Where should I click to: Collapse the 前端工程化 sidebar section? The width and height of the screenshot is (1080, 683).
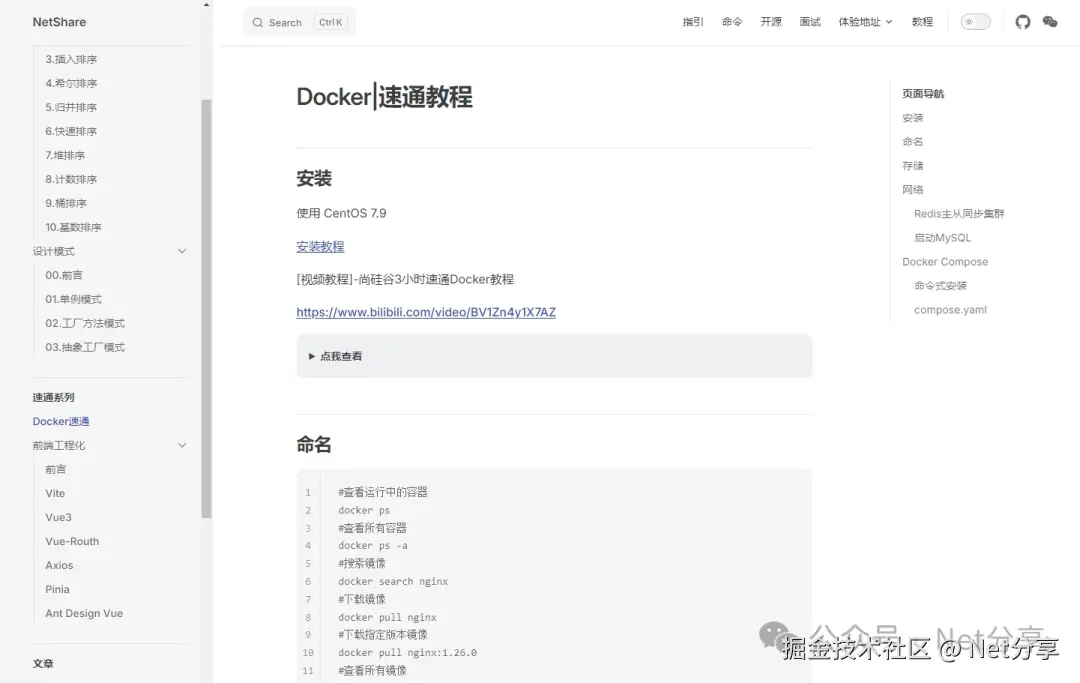[182, 445]
